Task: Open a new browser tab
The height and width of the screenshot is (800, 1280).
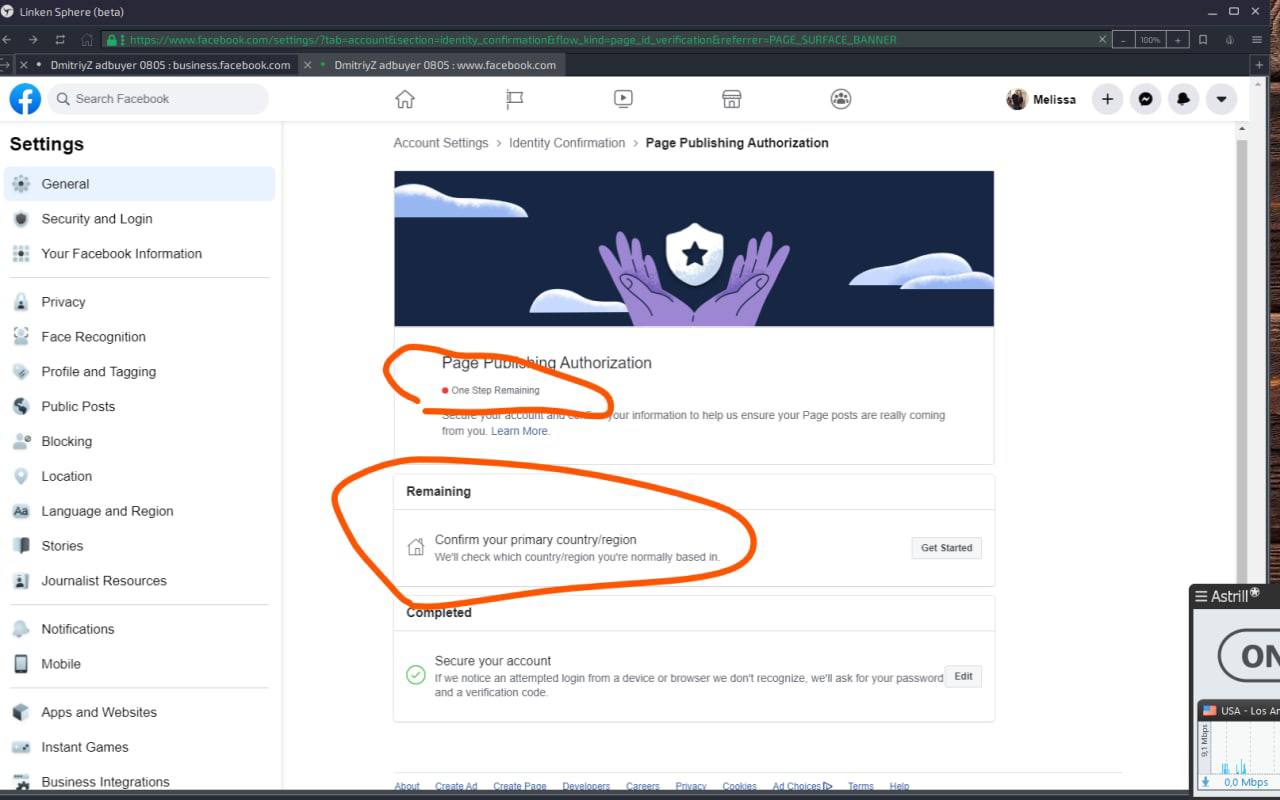Action: 1259,65
